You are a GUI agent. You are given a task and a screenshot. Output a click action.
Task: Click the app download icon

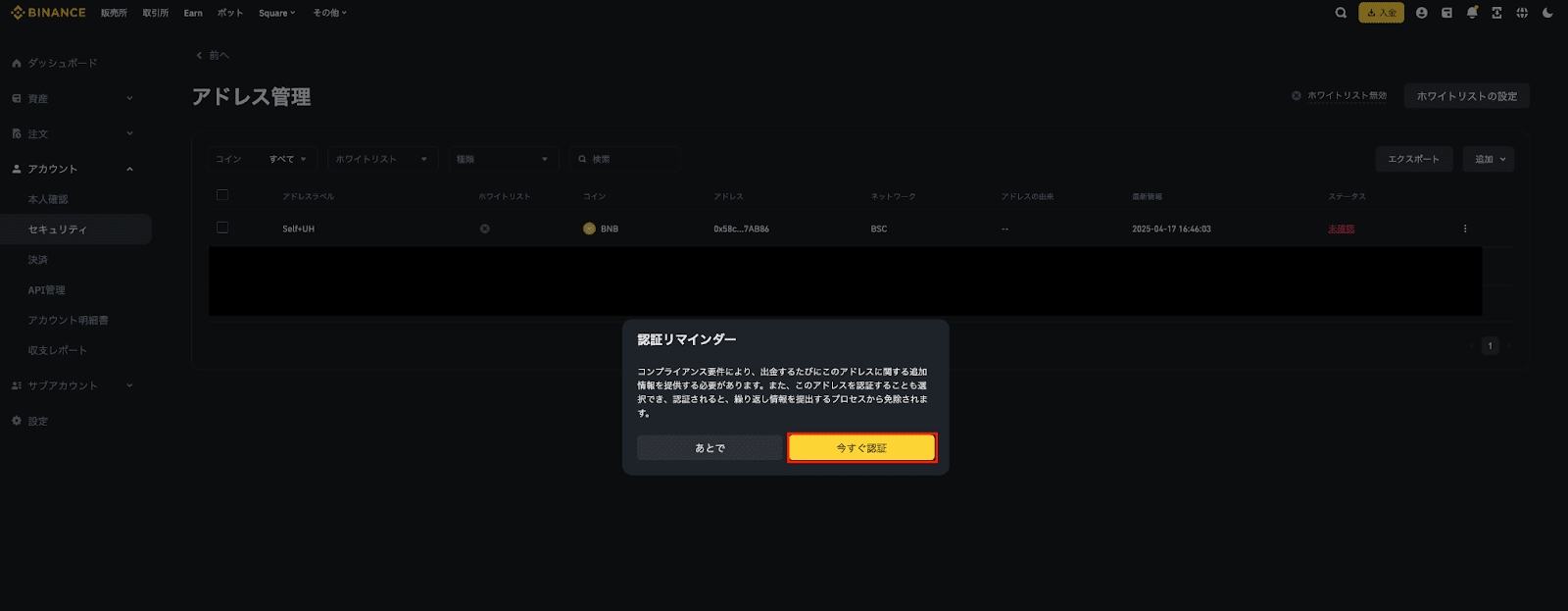click(1496, 13)
